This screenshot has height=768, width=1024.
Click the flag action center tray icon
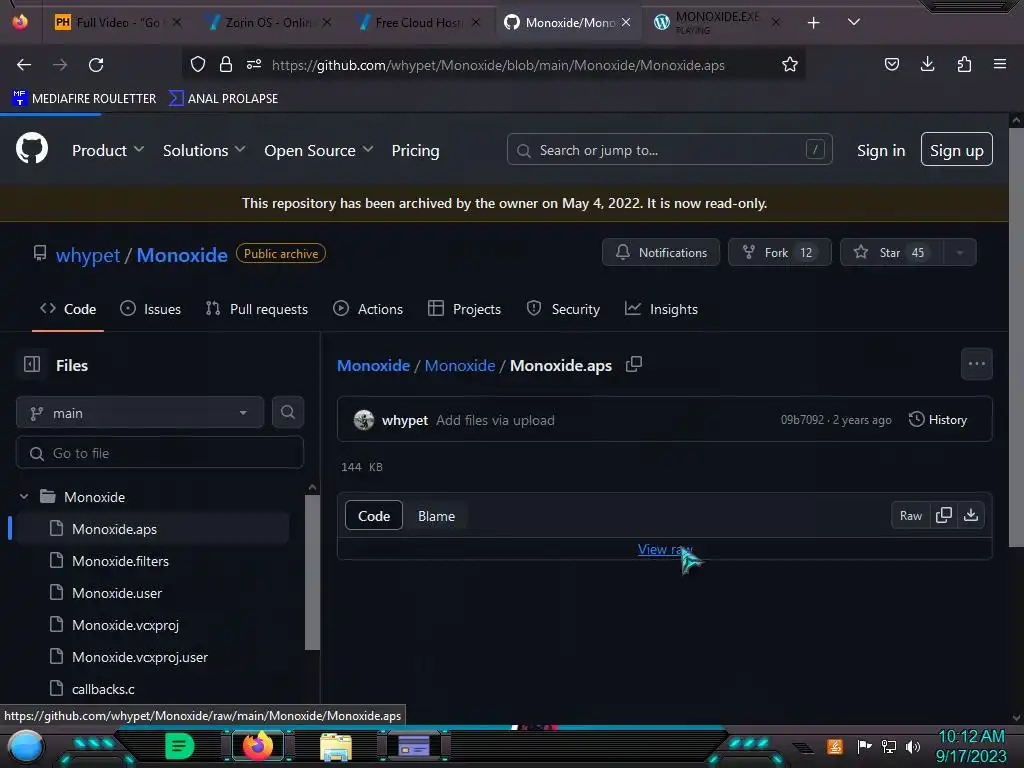click(864, 746)
